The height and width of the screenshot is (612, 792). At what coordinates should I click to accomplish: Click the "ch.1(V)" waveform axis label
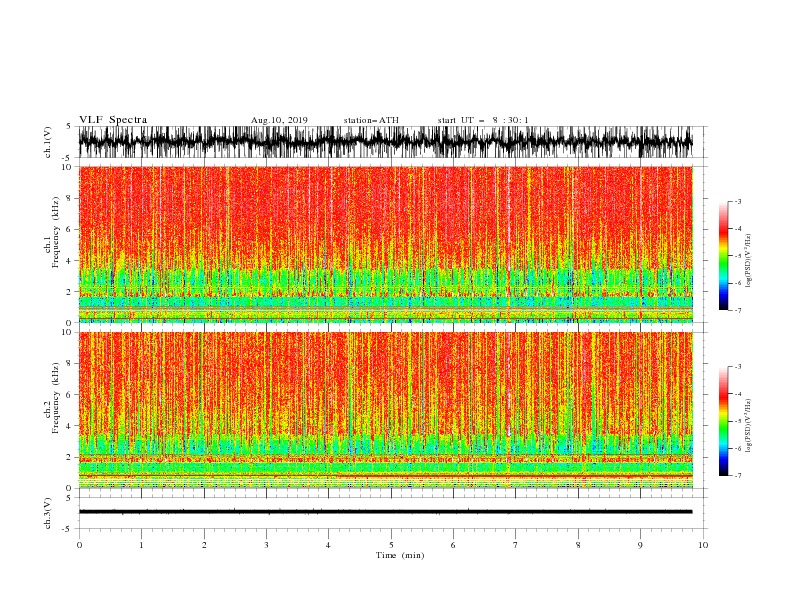click(x=48, y=142)
